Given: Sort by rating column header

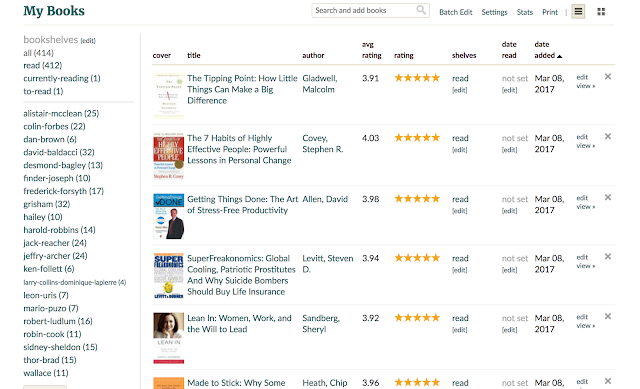Looking at the screenshot, I should [404, 55].
